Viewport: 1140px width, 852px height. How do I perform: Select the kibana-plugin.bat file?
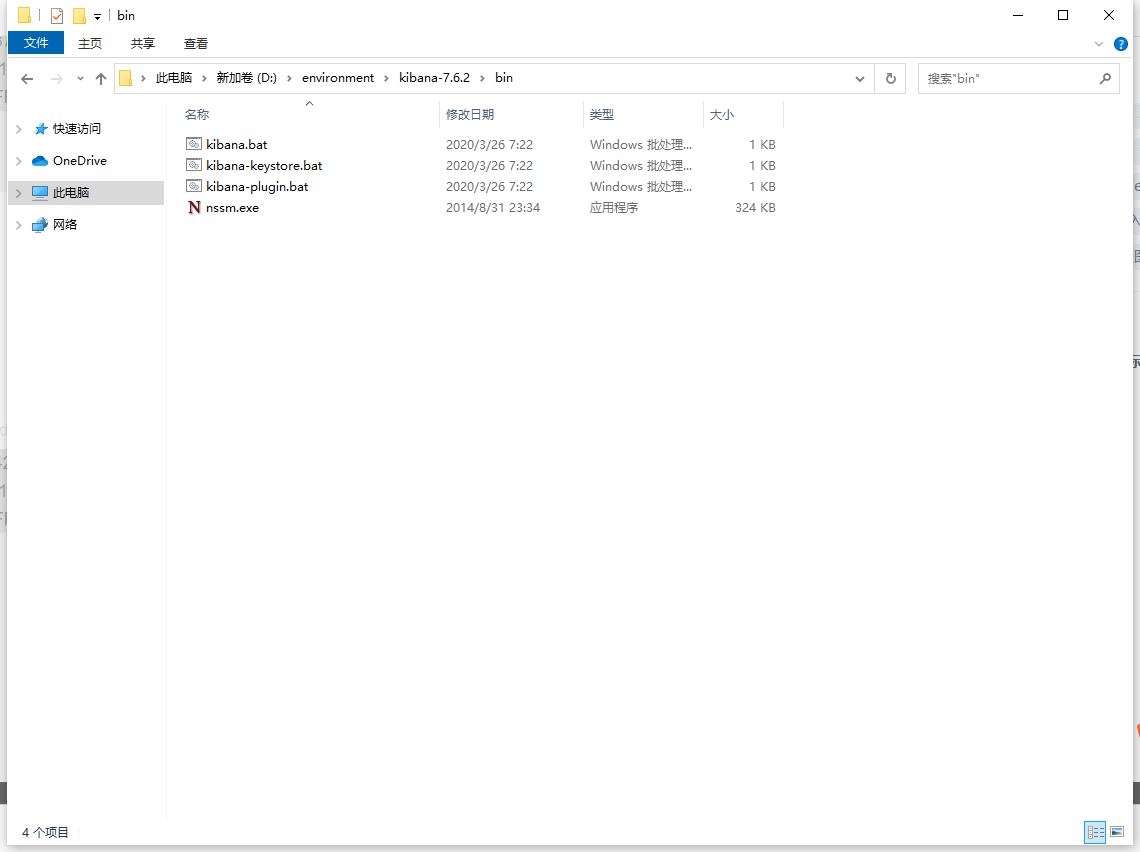(x=257, y=187)
